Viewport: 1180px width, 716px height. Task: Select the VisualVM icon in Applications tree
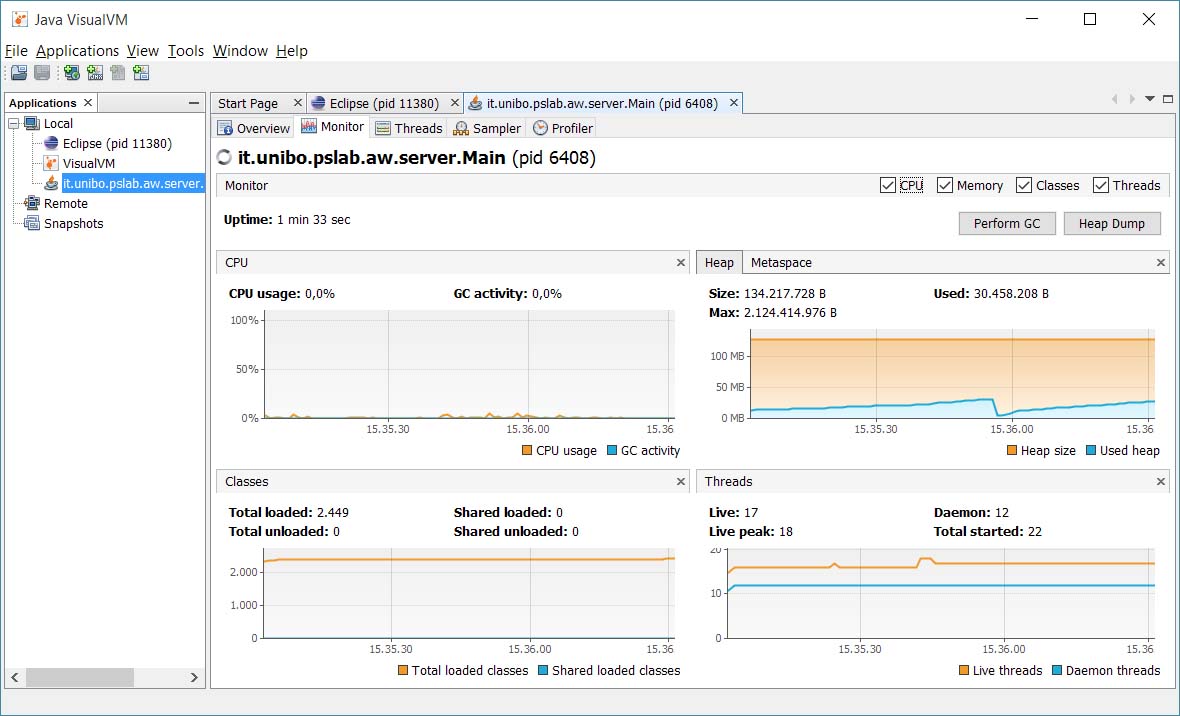[51, 163]
